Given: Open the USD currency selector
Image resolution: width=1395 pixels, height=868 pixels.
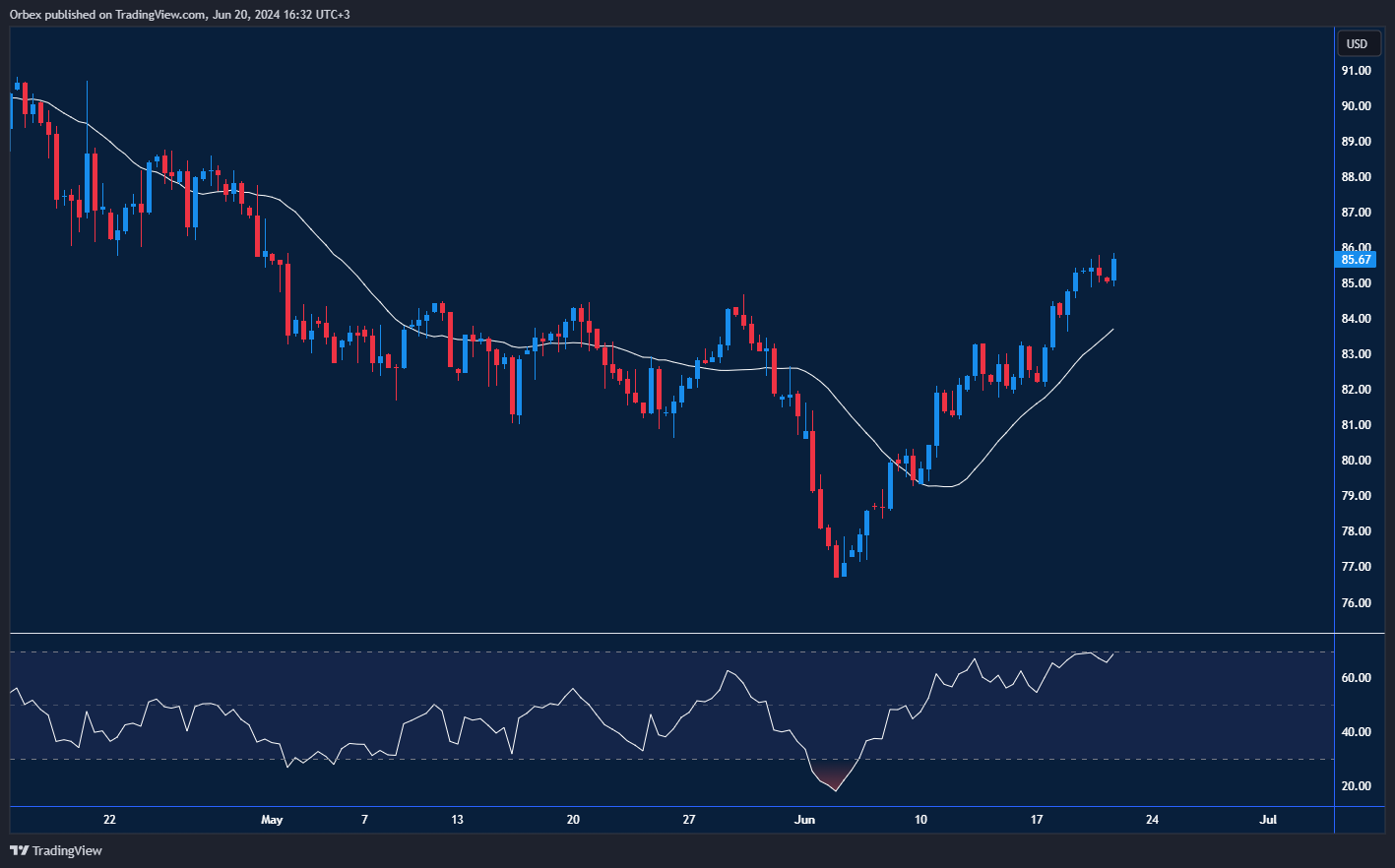Looking at the screenshot, I should 1357,43.
